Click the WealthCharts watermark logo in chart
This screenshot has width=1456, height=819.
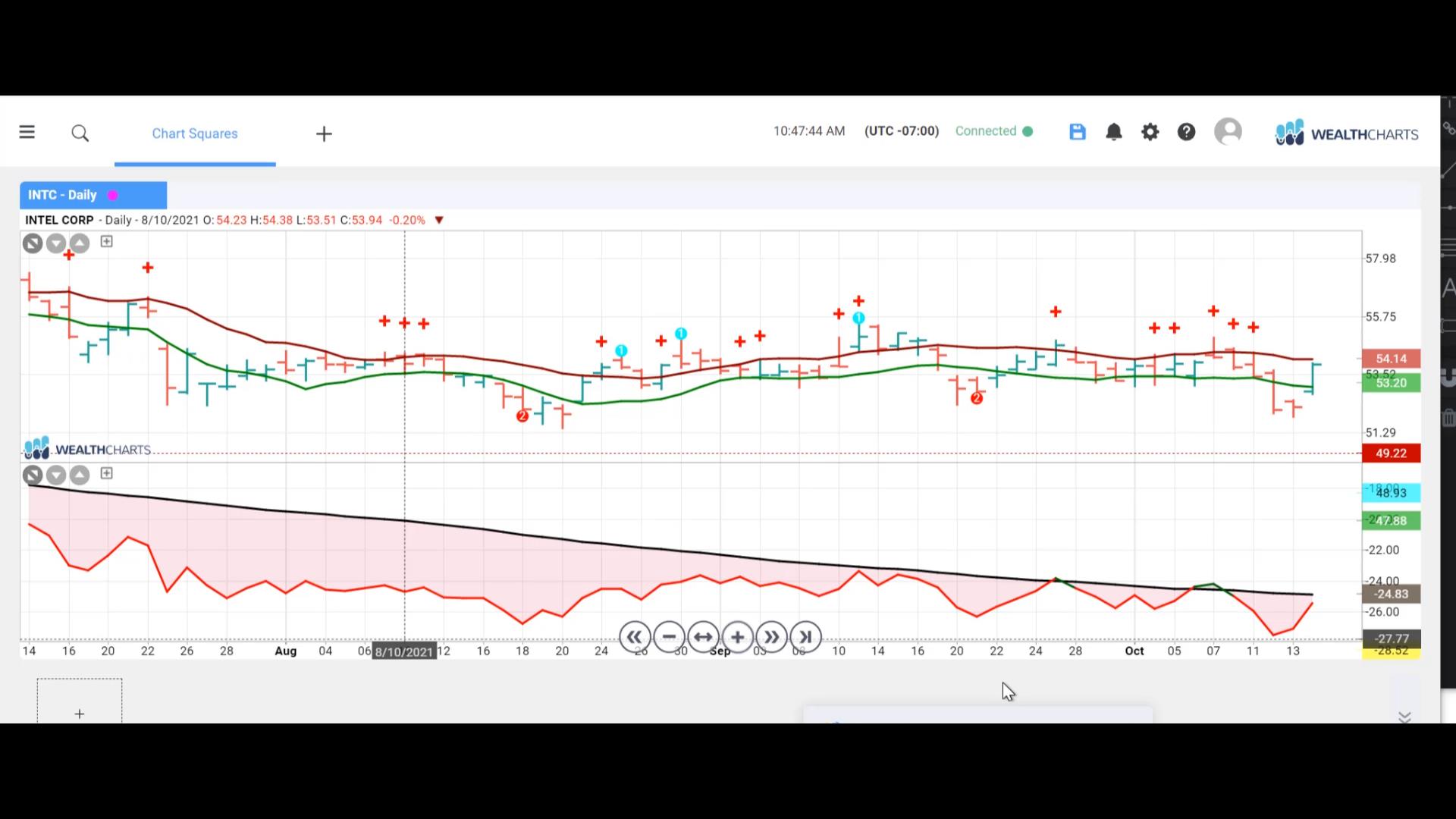point(87,448)
